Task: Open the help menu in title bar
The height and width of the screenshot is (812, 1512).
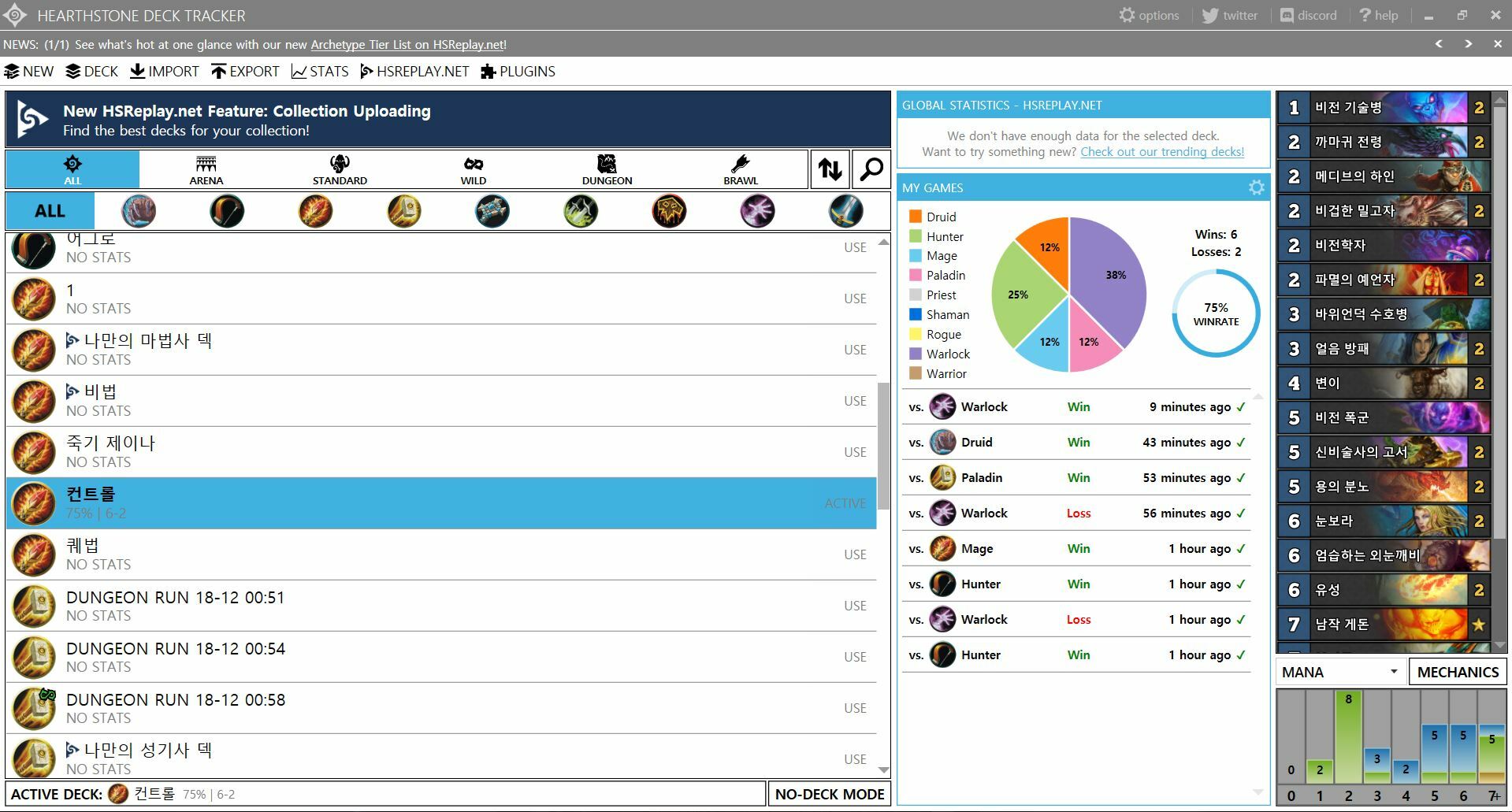Action: click(x=1378, y=15)
